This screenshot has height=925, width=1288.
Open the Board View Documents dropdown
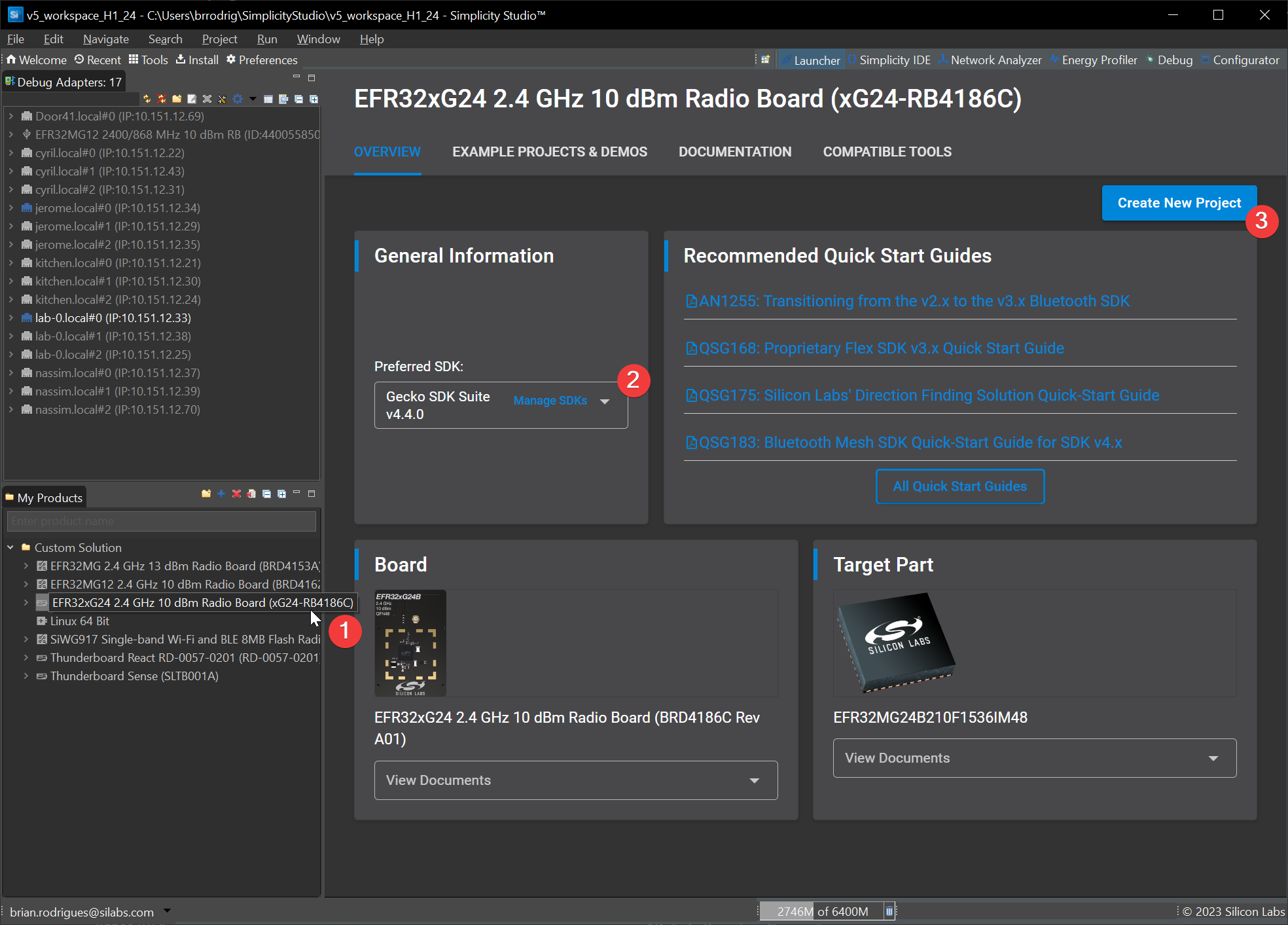[x=576, y=780]
